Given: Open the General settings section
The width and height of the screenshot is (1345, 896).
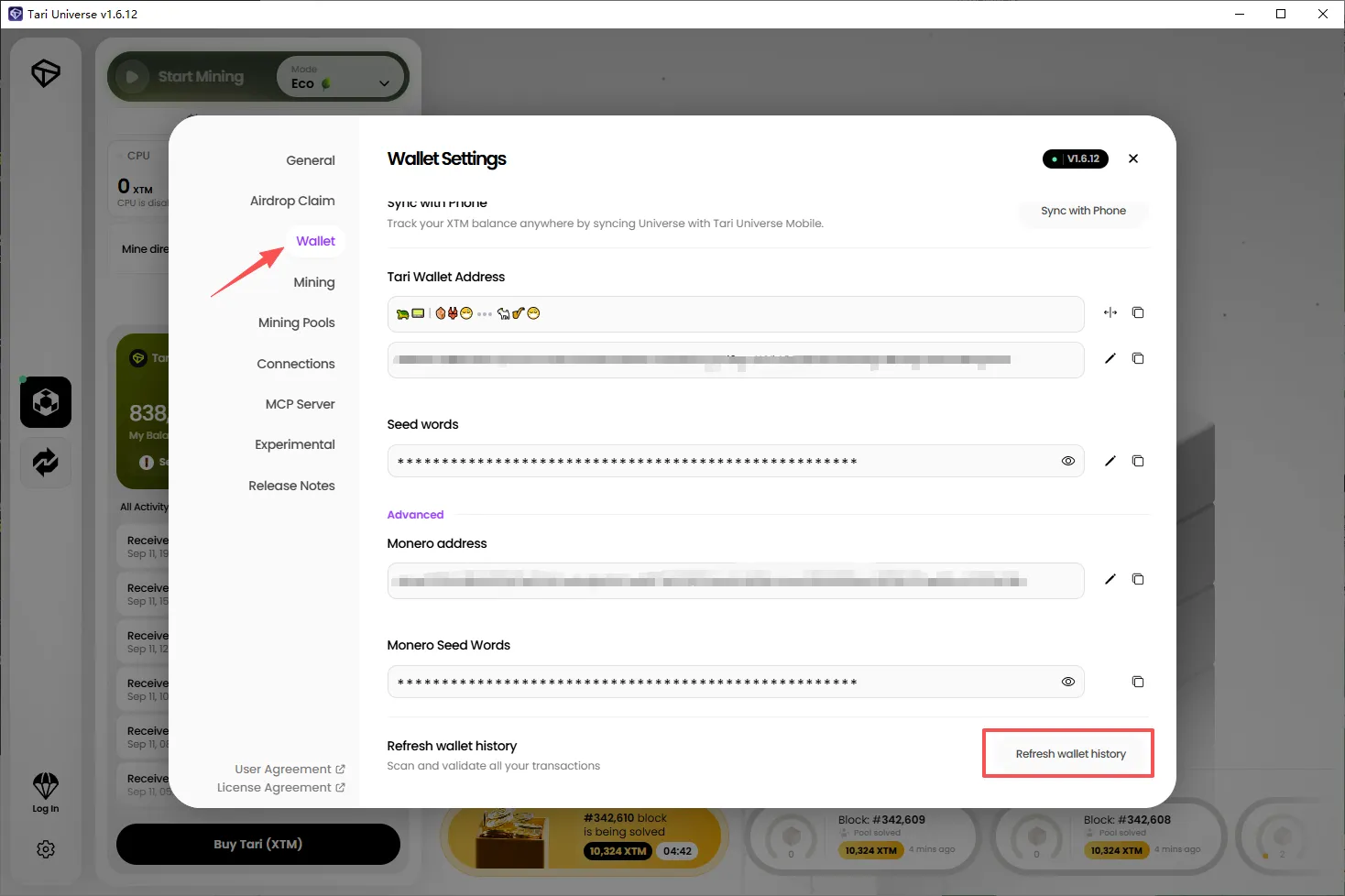Looking at the screenshot, I should pos(310,160).
